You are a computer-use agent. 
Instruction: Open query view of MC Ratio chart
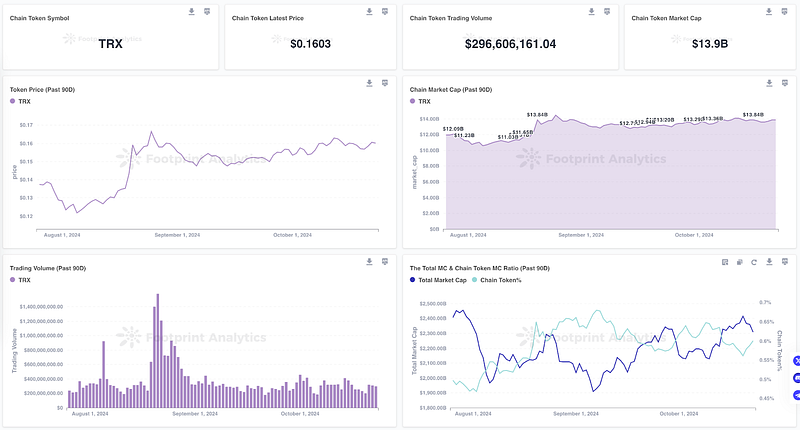(724, 261)
